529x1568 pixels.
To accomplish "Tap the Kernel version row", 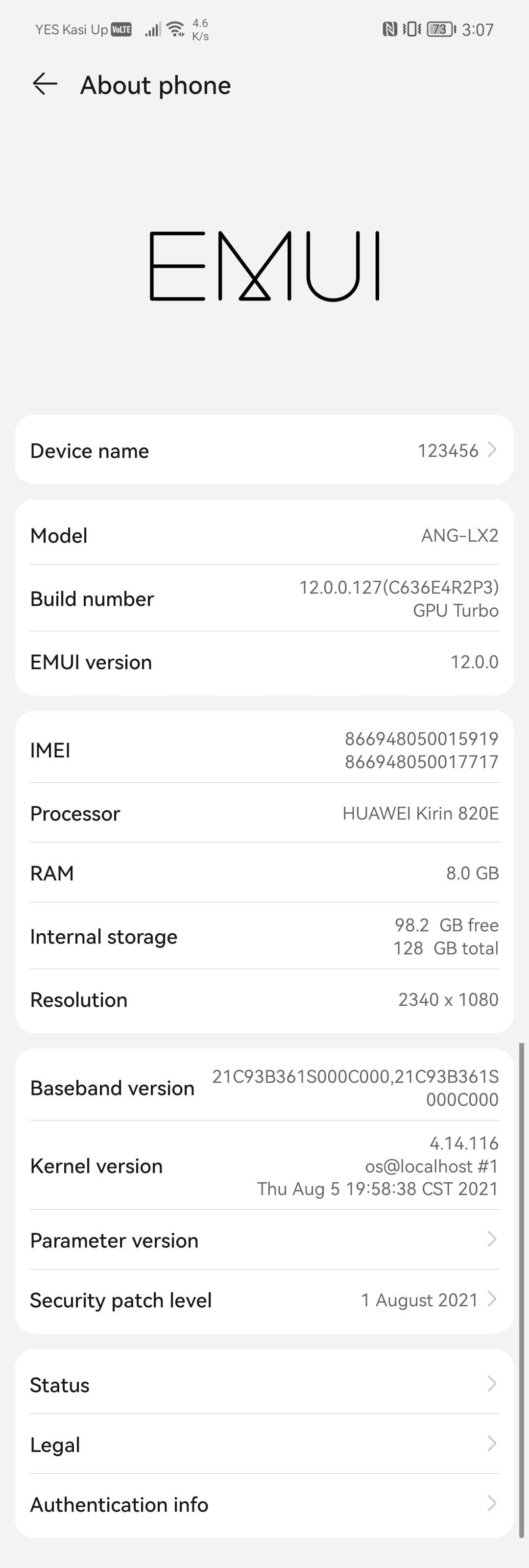I will click(x=264, y=1166).
